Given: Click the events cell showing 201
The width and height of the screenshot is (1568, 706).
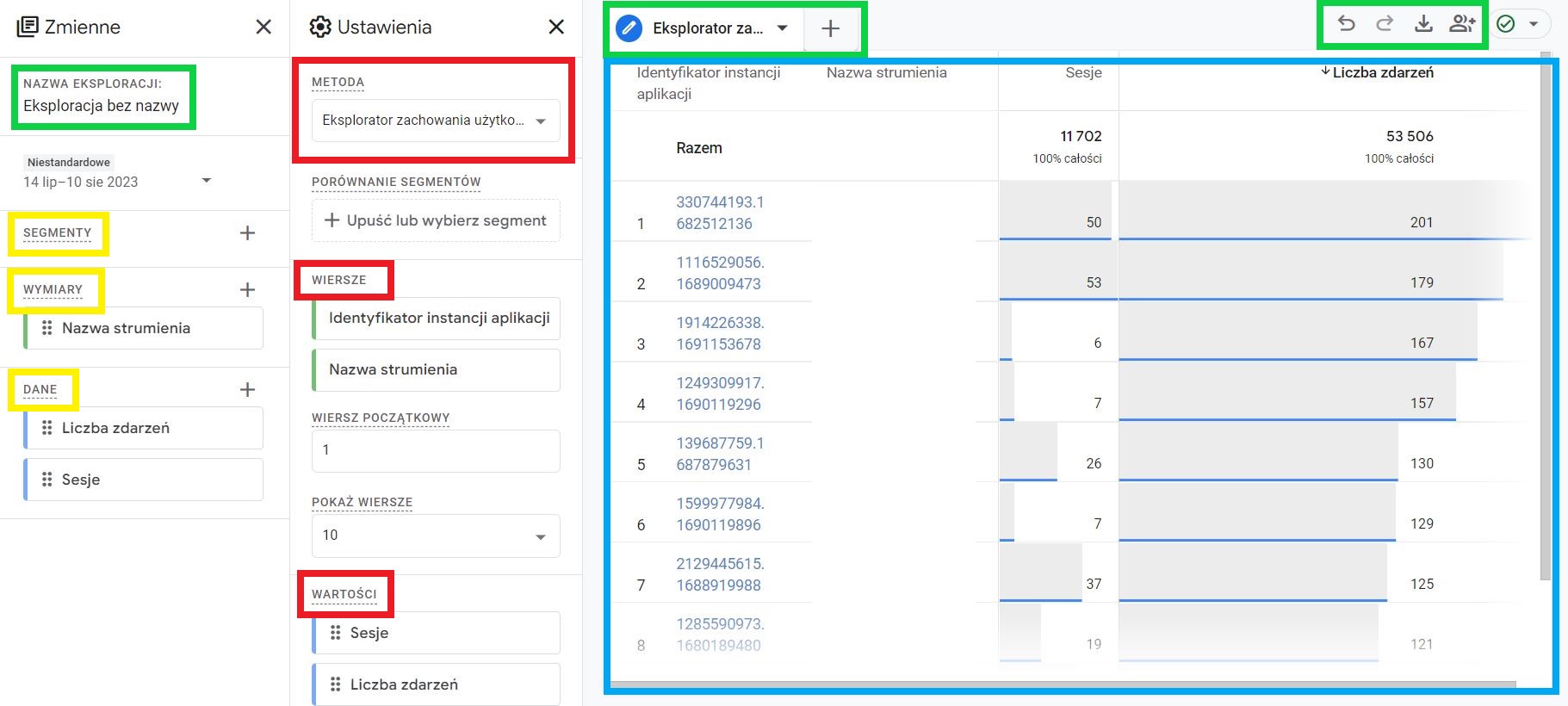Looking at the screenshot, I should (1422, 222).
